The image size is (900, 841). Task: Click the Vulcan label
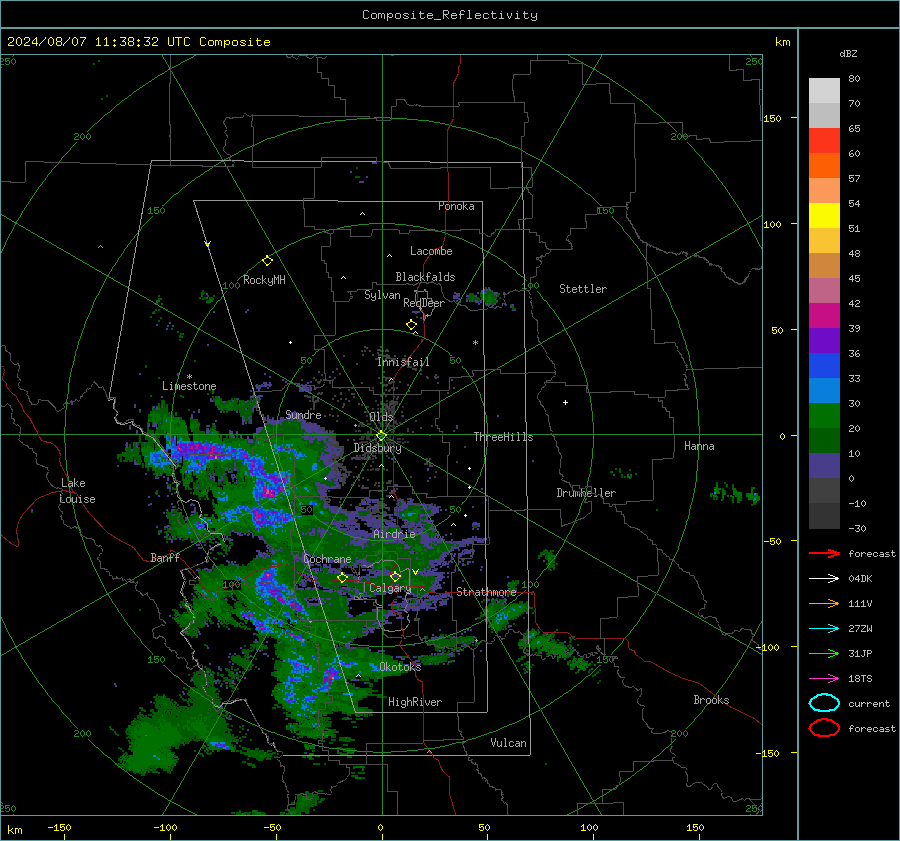pos(508,743)
